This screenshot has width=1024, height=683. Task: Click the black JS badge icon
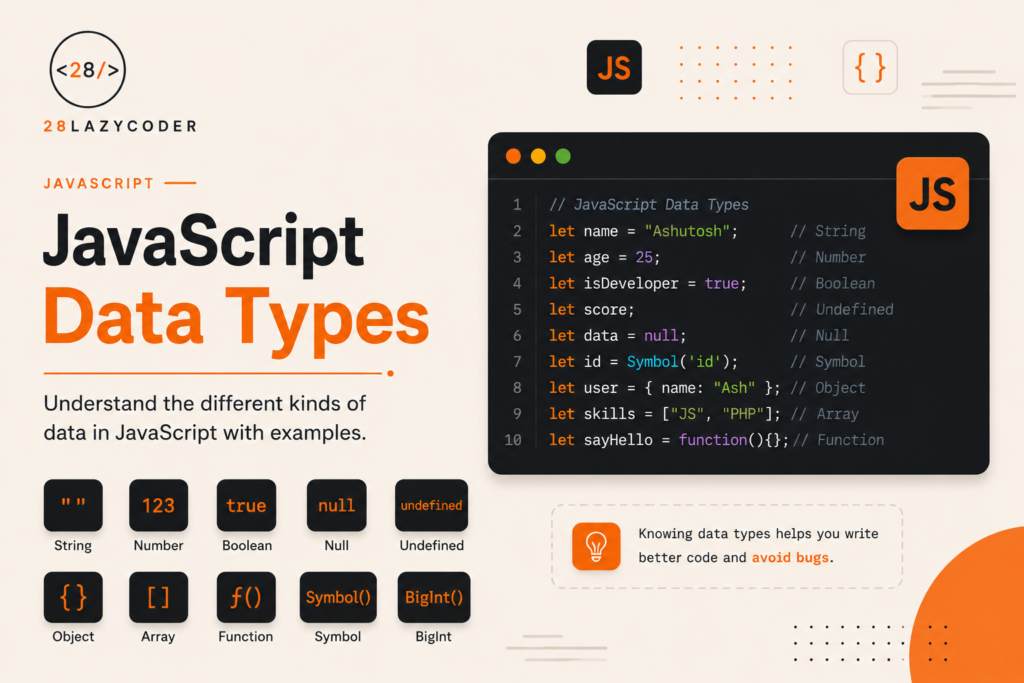614,67
